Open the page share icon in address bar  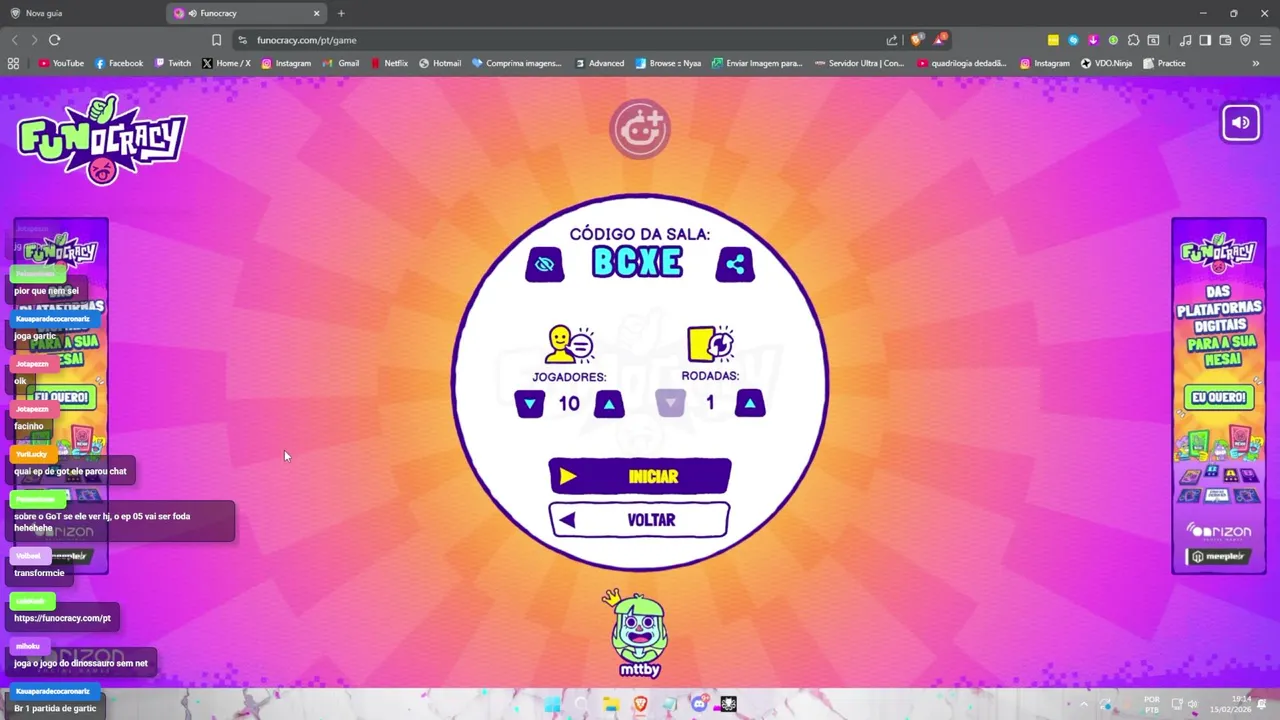pyautogui.click(x=892, y=40)
